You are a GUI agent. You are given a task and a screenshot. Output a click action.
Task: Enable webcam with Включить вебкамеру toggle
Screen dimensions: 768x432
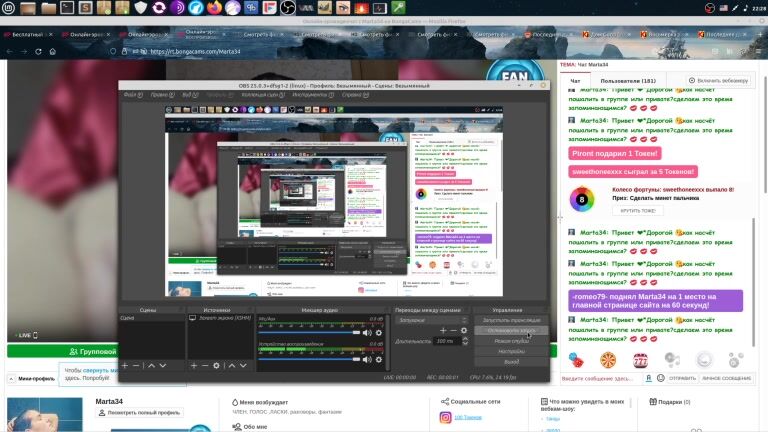pyautogui.click(x=718, y=80)
